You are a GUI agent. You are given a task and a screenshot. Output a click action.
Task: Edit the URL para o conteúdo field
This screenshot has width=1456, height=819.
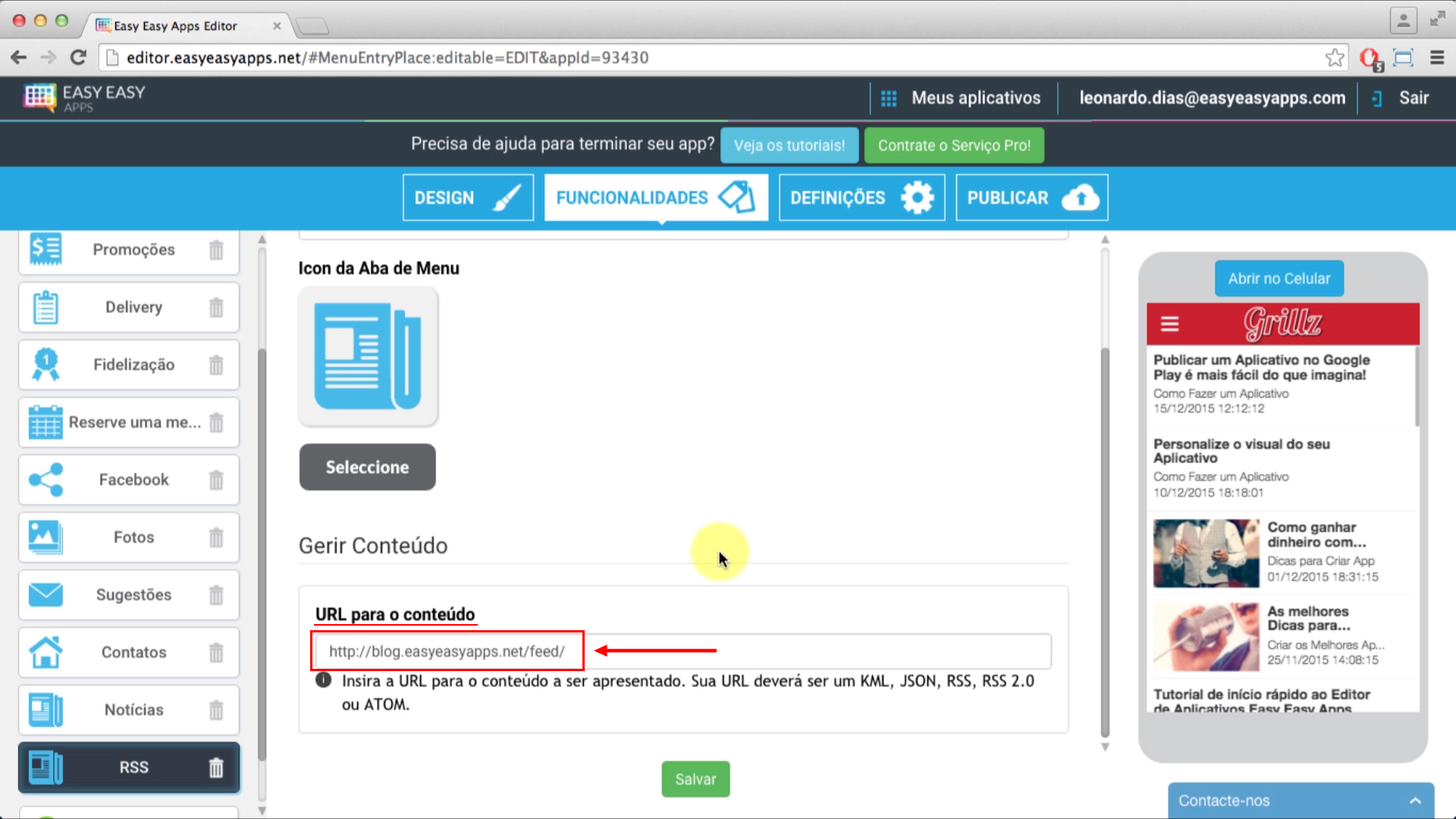(x=446, y=651)
